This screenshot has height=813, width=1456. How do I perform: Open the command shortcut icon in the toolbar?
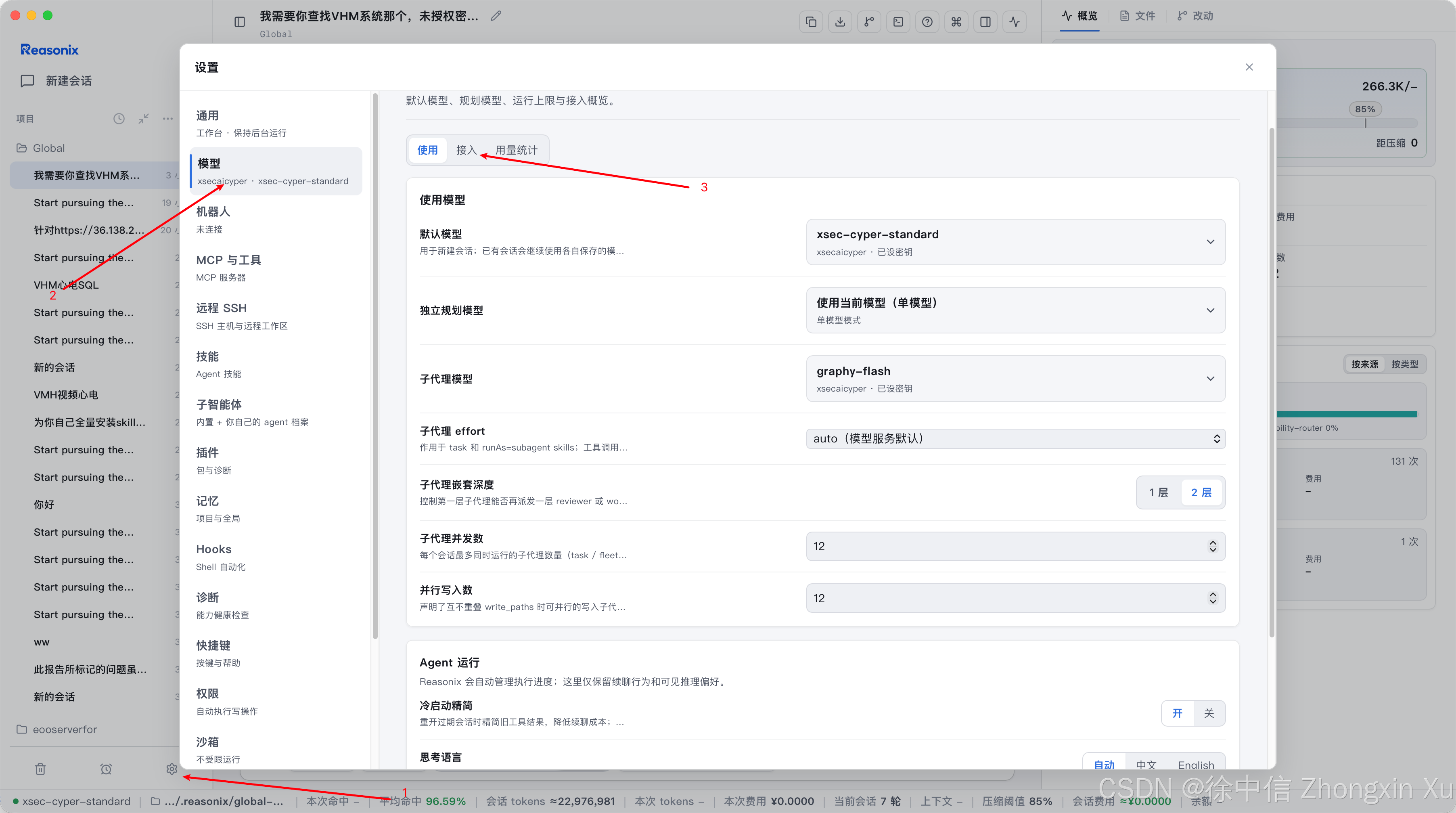956,22
